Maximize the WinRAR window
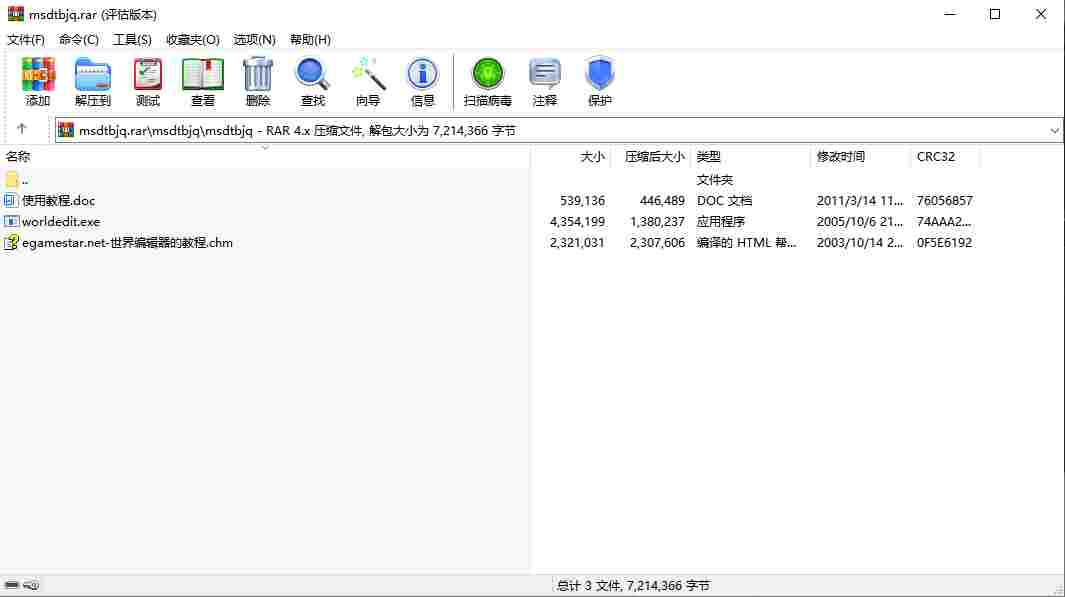 click(994, 14)
